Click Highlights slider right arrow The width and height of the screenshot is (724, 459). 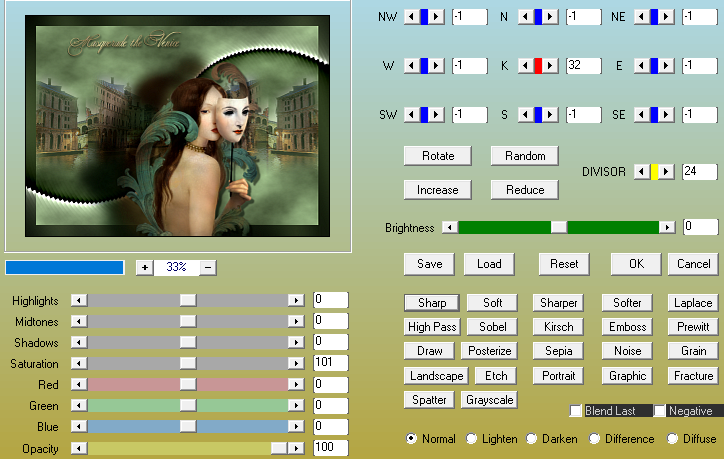[296, 301]
